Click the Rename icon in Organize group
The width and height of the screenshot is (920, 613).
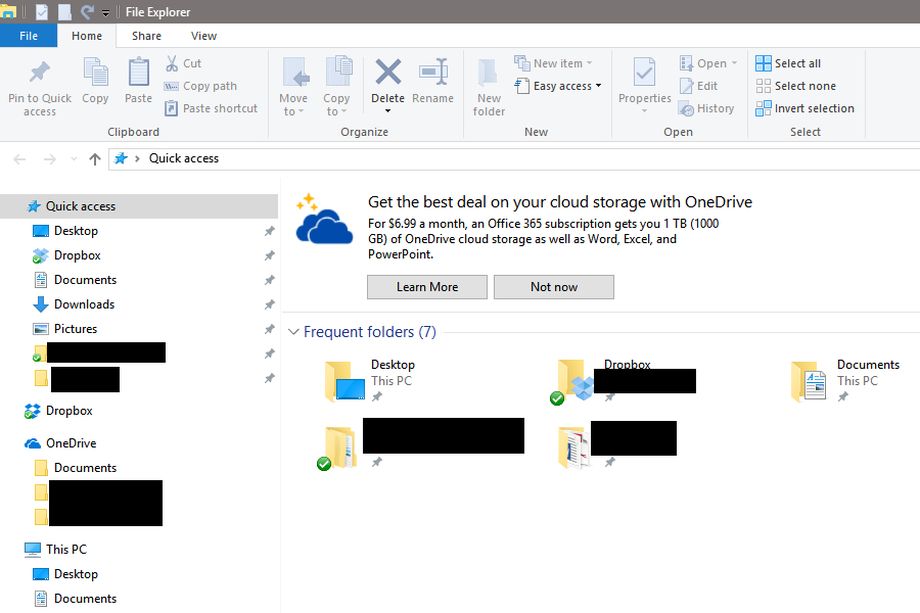433,73
